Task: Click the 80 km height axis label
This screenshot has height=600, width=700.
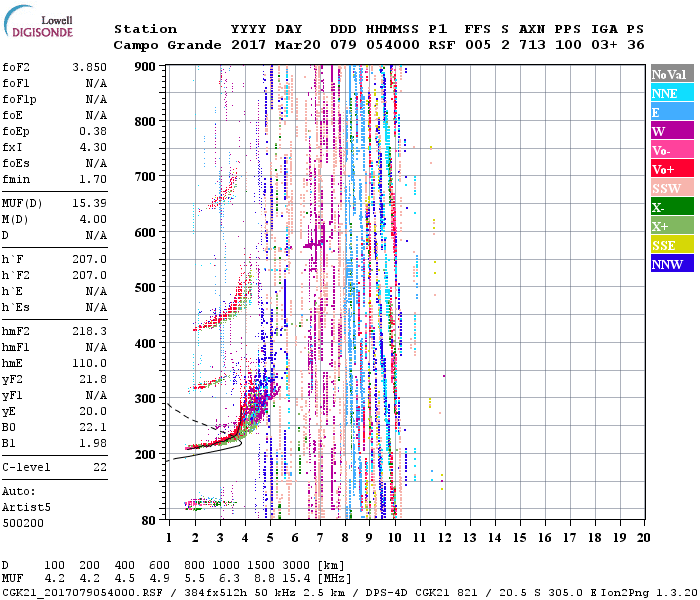Action: coord(148,520)
